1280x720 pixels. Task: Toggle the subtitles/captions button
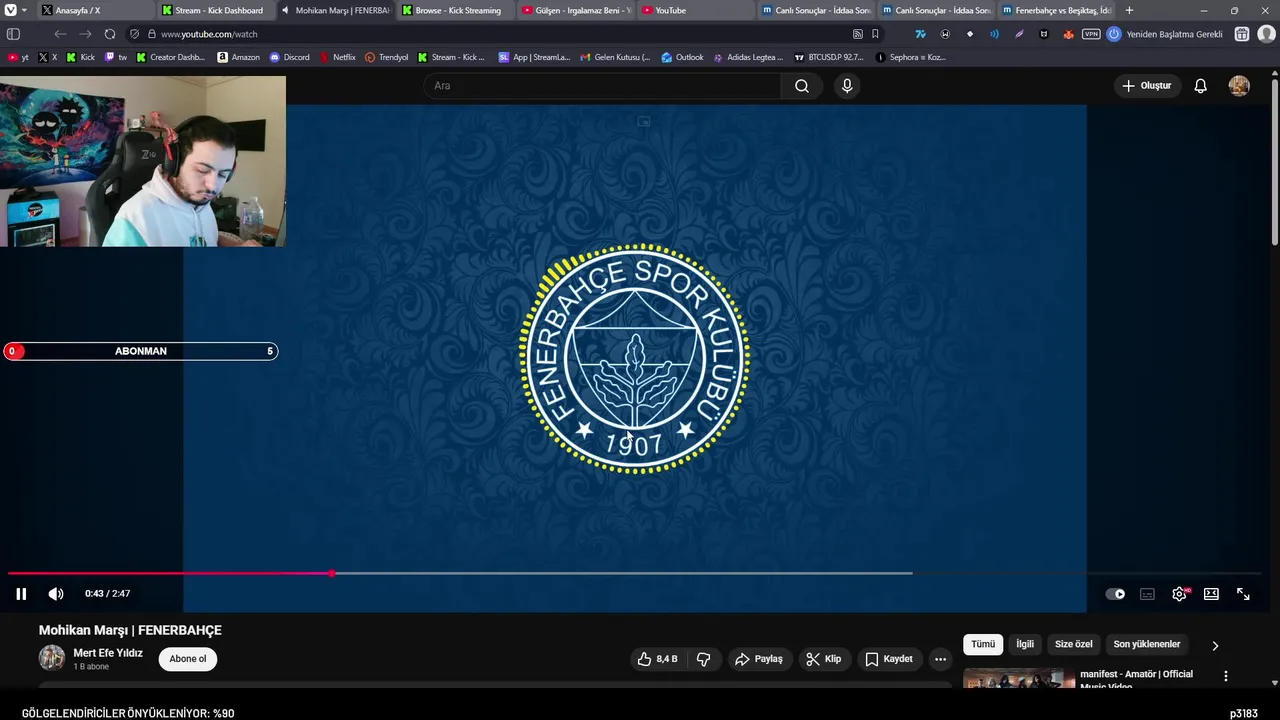[1147, 594]
